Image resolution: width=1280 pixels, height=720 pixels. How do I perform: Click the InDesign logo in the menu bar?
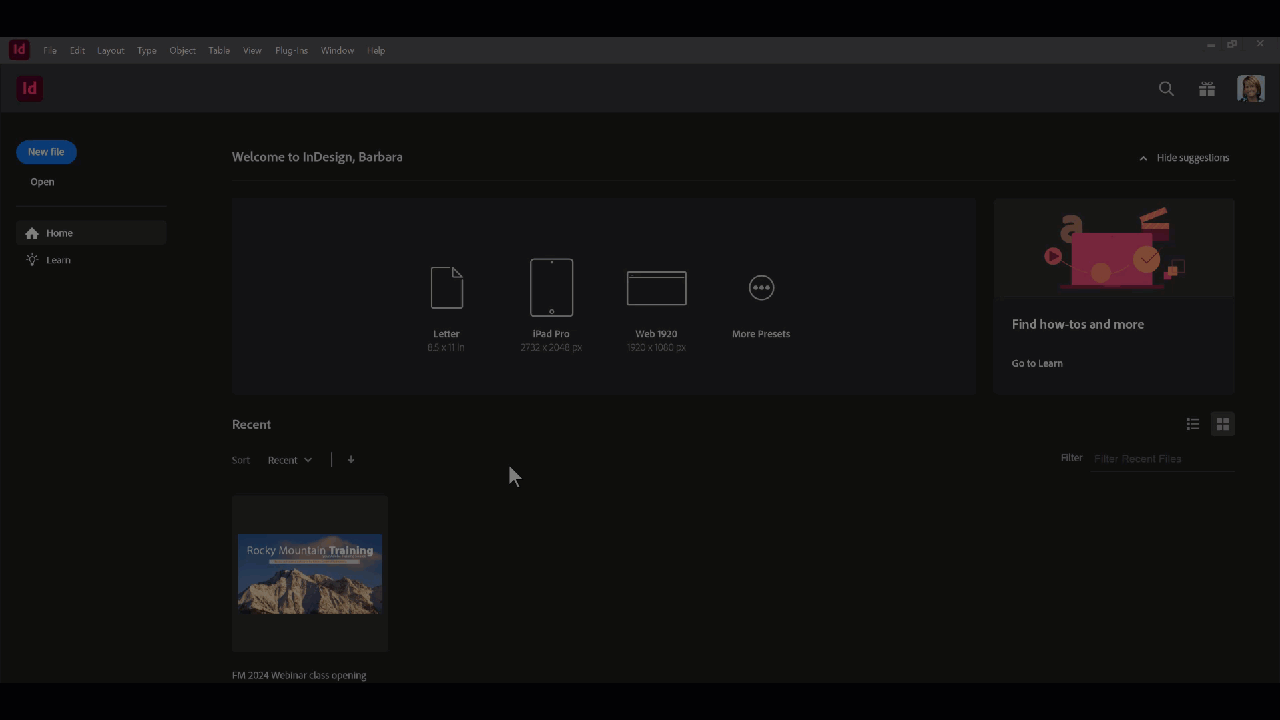coord(19,50)
